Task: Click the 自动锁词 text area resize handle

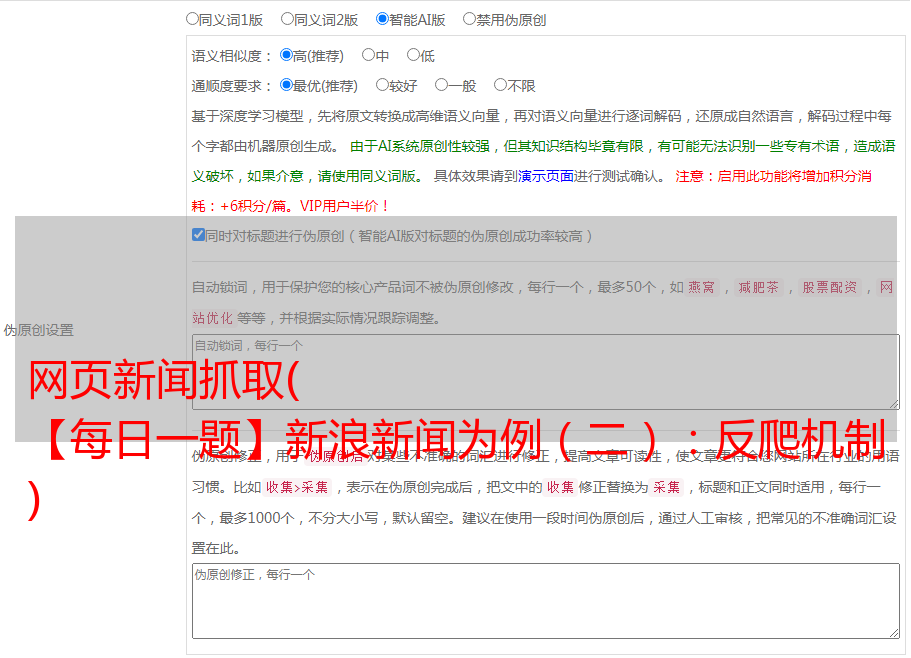Action: click(893, 403)
